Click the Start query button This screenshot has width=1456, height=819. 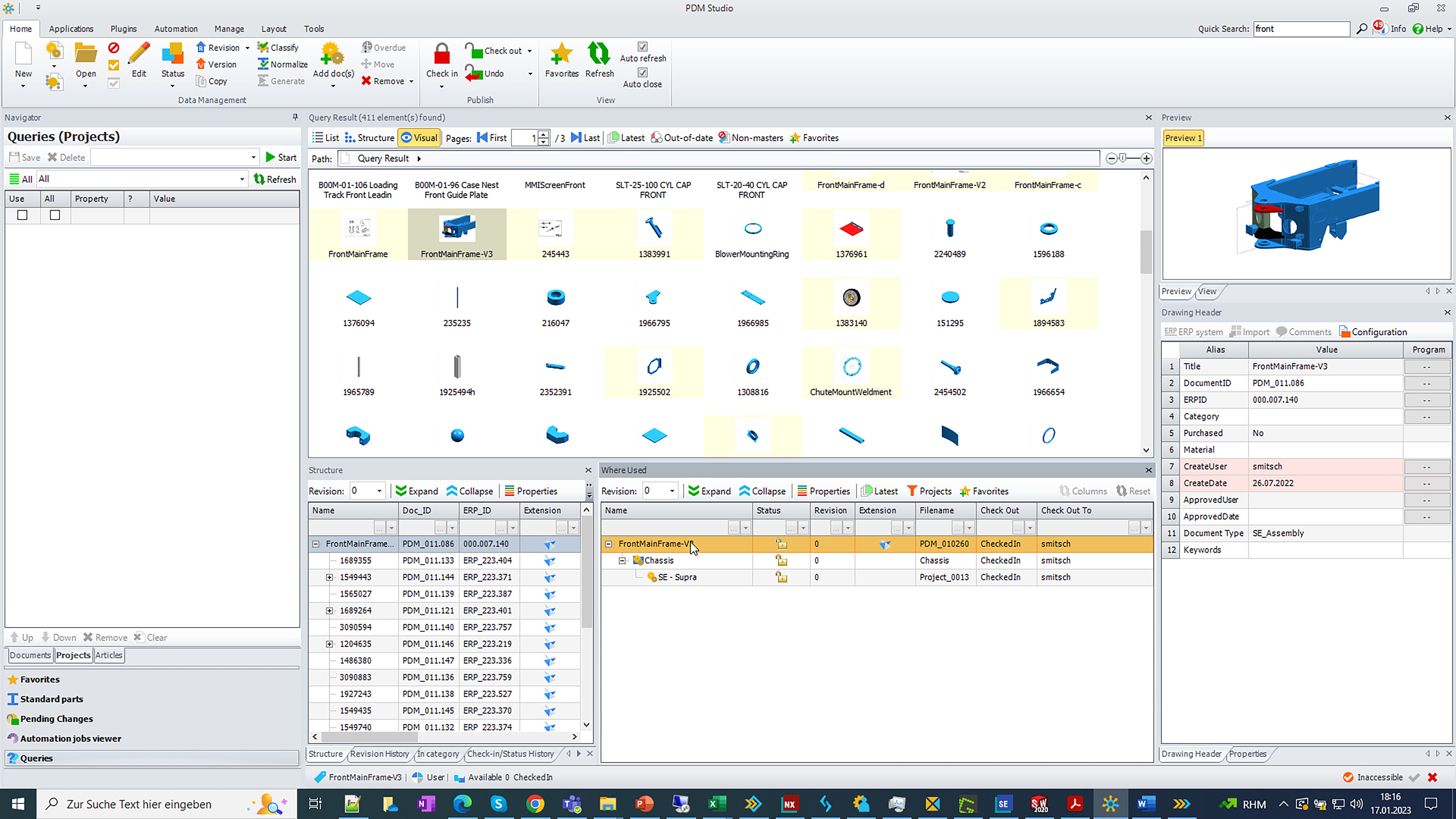click(281, 158)
